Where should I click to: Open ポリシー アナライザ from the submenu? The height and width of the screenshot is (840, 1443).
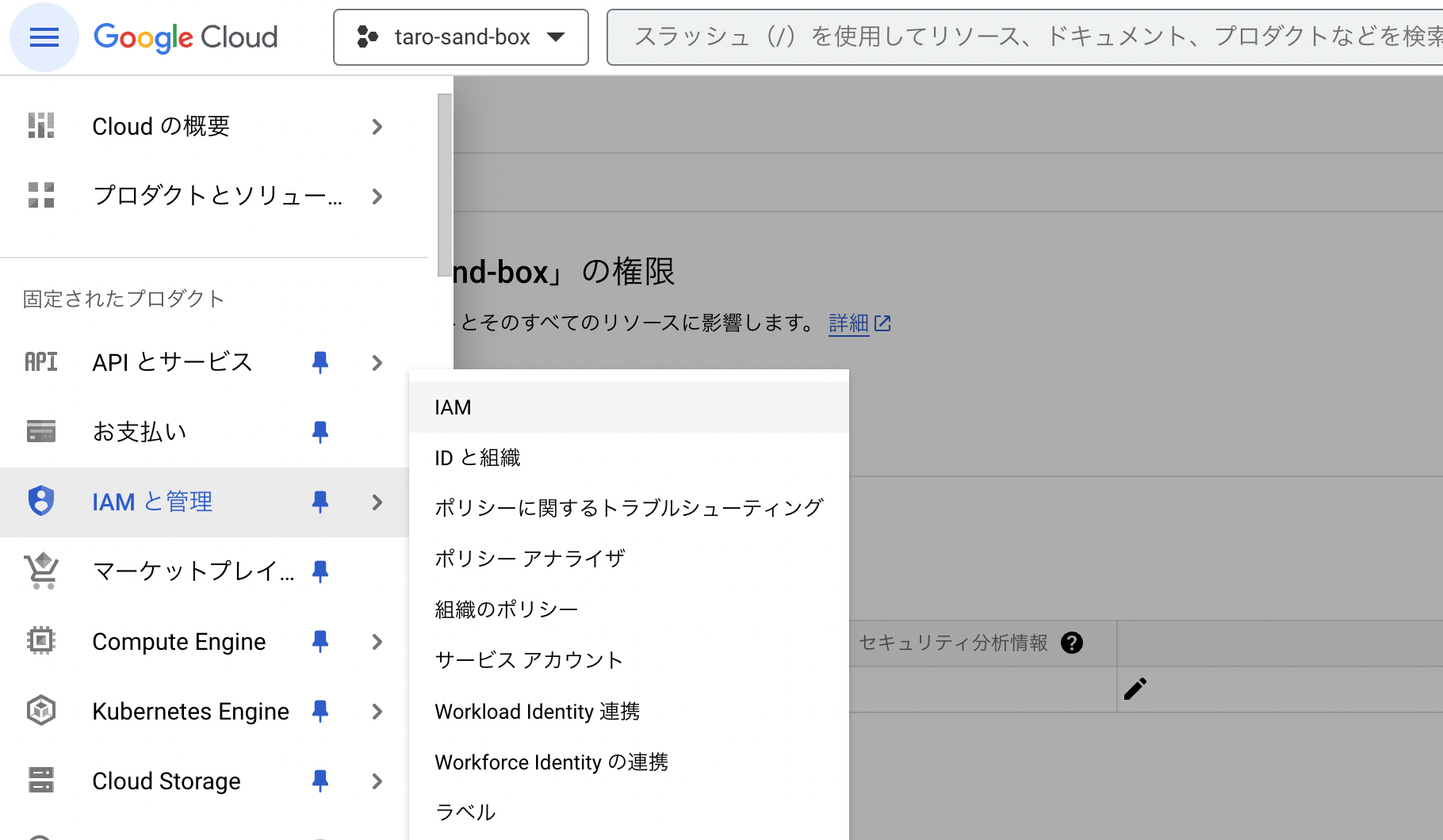pyautogui.click(x=629, y=559)
